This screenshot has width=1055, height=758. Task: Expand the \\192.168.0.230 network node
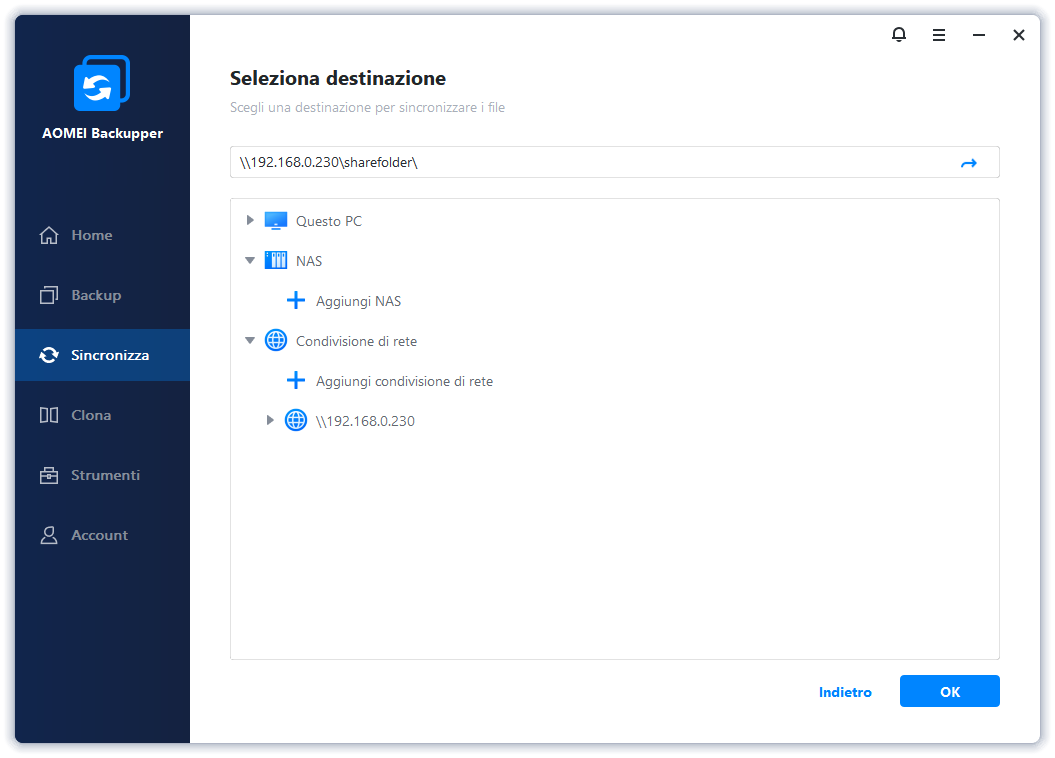(270, 420)
